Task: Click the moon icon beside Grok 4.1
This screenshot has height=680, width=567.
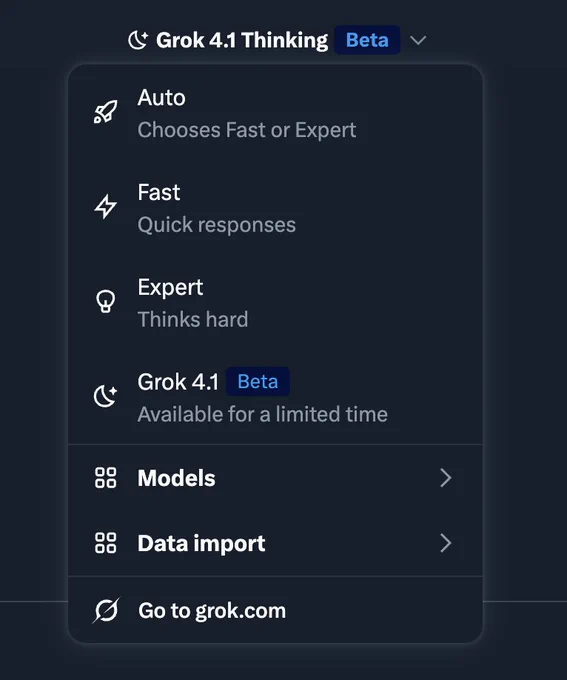Action: point(105,396)
